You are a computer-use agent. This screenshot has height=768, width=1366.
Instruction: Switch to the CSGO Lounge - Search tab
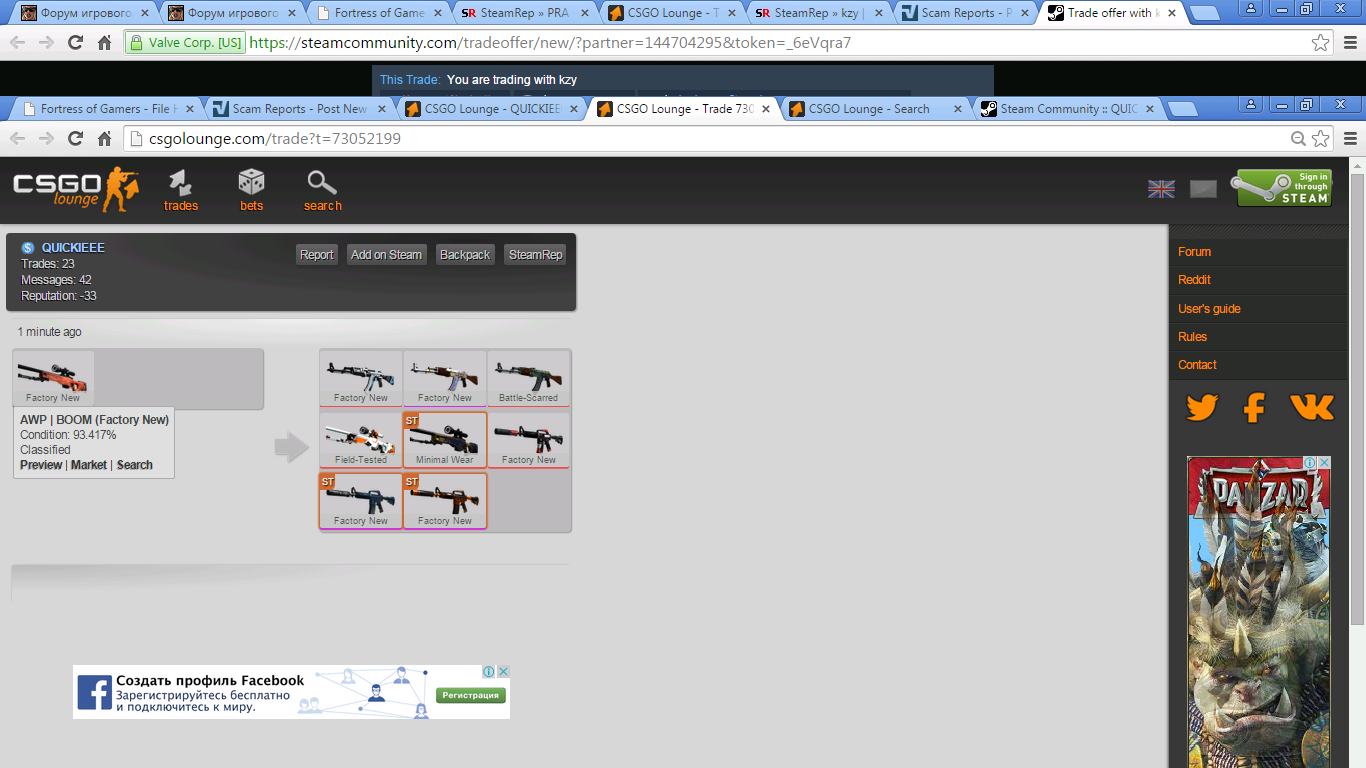(x=868, y=109)
